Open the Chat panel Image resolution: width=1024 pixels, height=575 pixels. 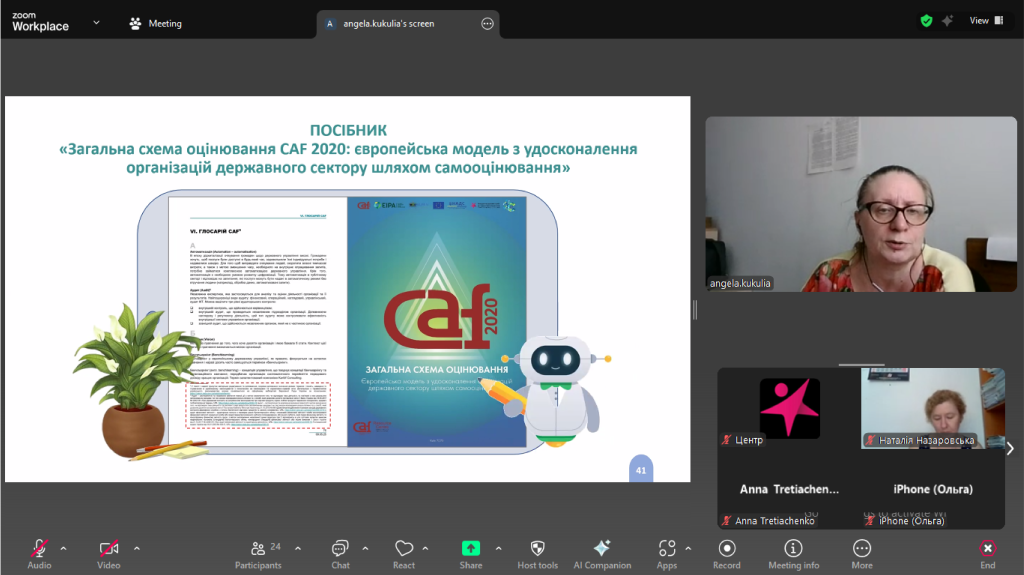[x=340, y=549]
